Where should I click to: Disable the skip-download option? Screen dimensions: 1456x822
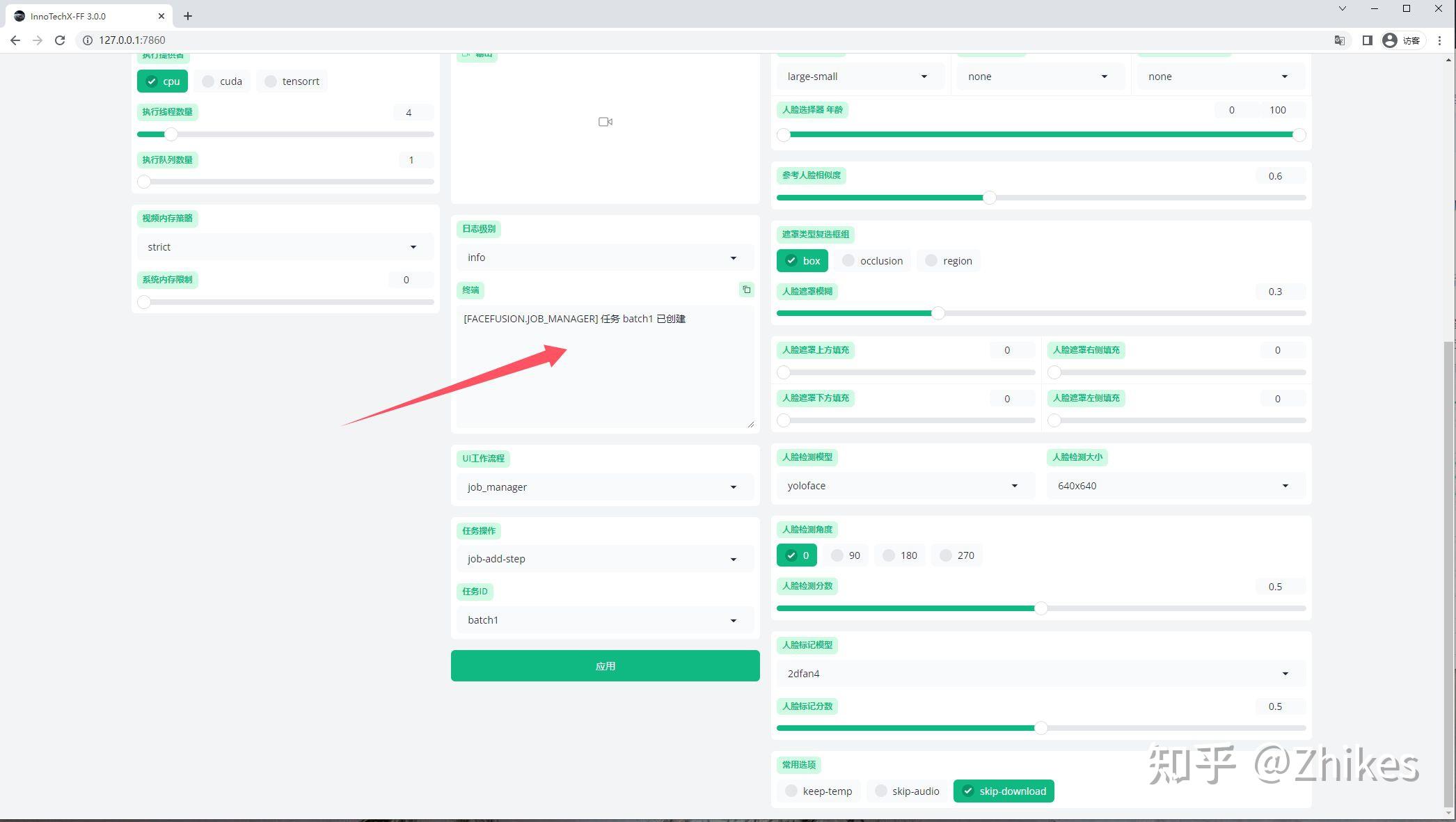click(x=1004, y=791)
